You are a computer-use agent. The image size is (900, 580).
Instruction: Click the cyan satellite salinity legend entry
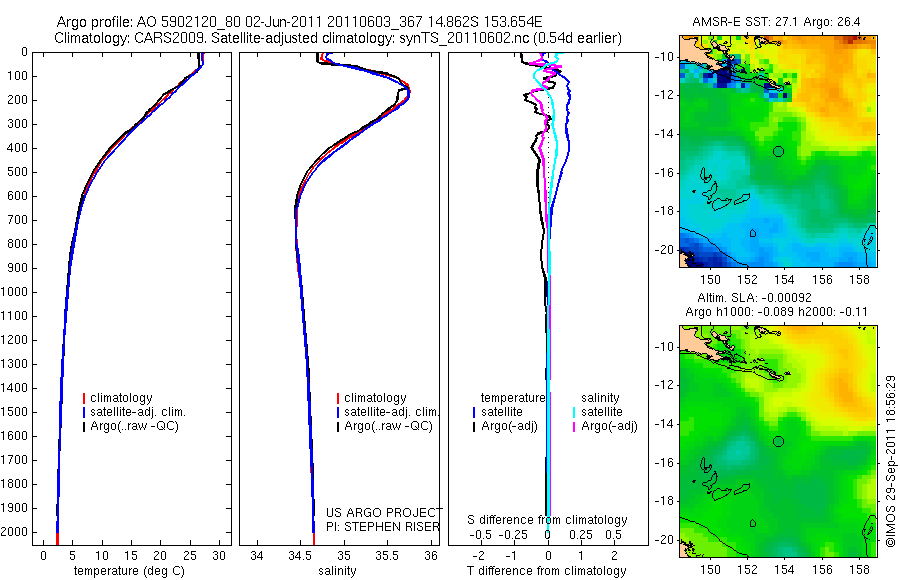(x=598, y=412)
